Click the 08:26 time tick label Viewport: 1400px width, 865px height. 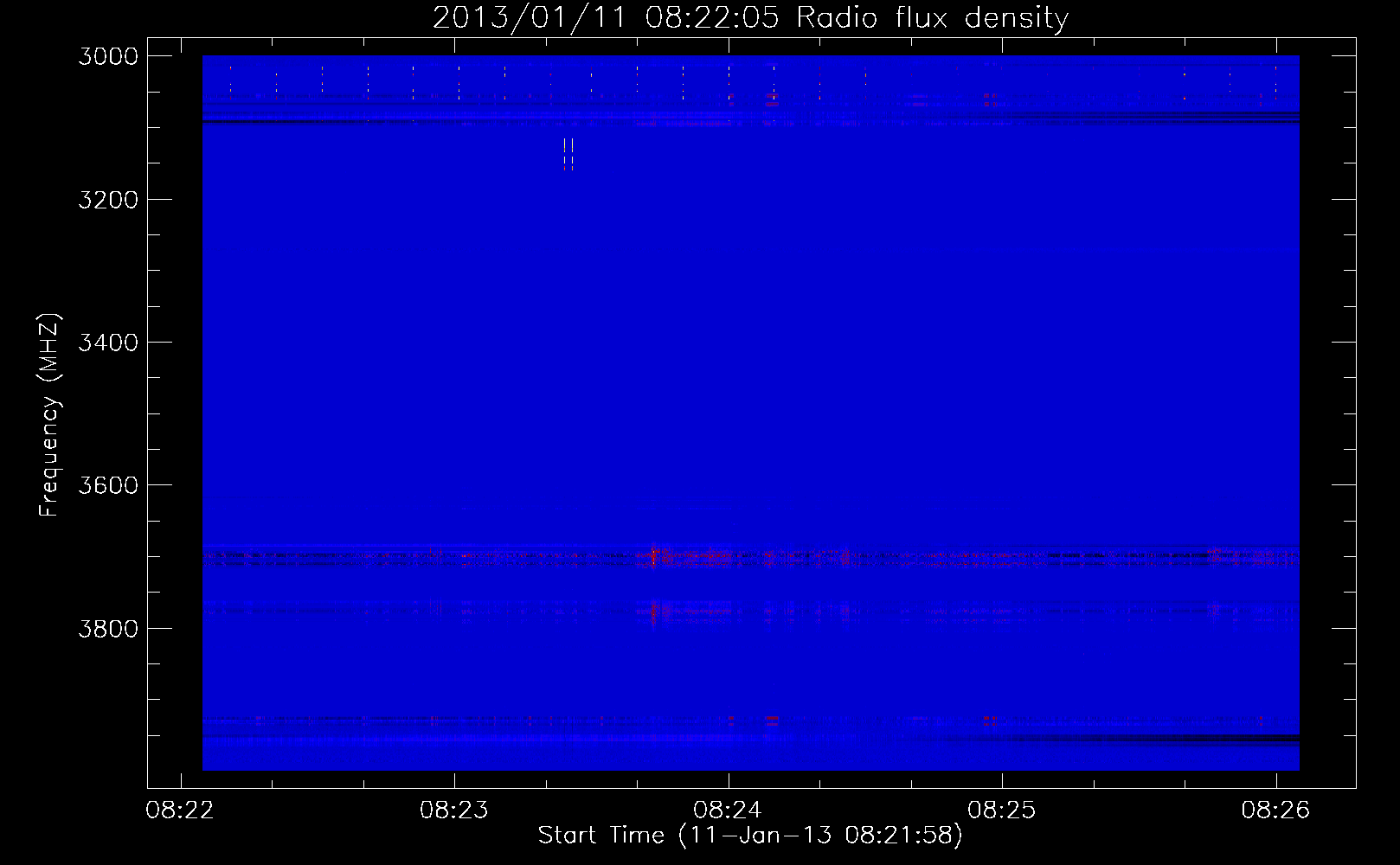click(x=1275, y=811)
